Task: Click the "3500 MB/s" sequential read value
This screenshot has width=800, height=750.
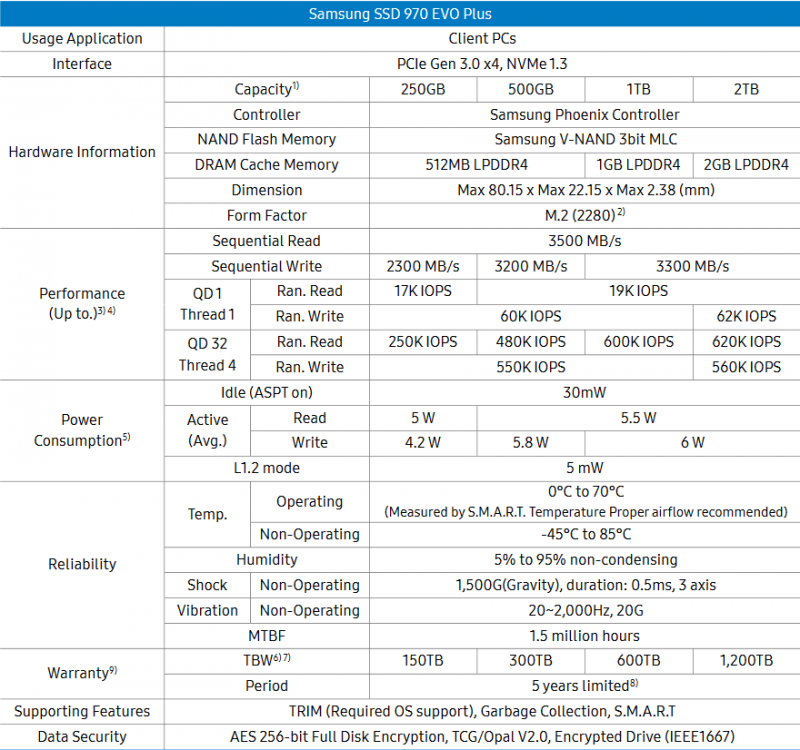Action: [585, 241]
